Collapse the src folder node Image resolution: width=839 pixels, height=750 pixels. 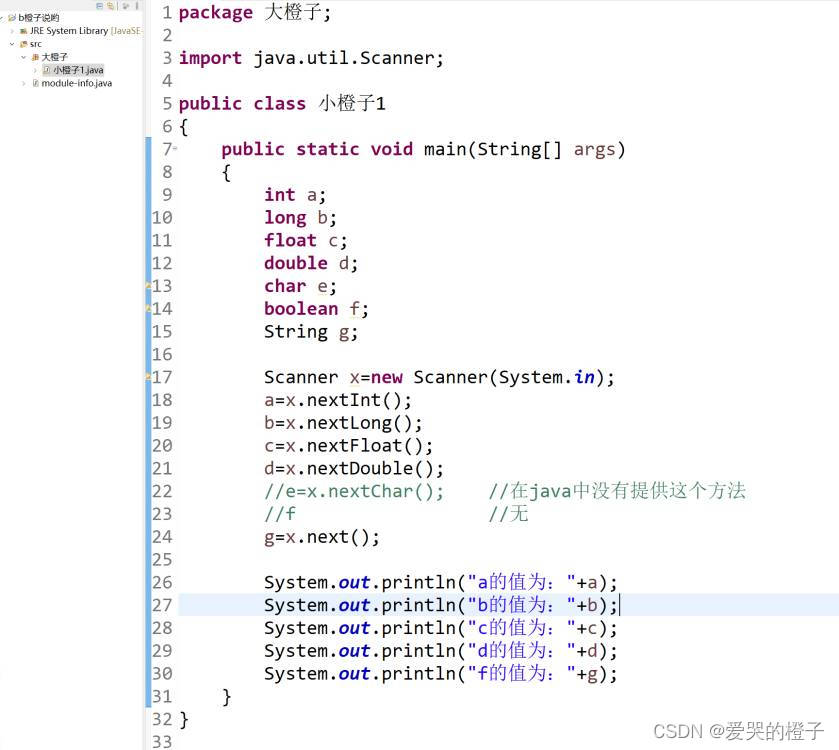pos(12,44)
